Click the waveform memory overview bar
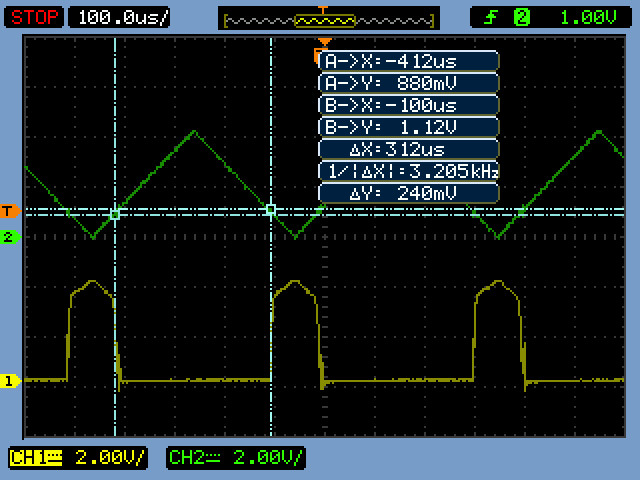The image size is (640, 480). click(329, 18)
